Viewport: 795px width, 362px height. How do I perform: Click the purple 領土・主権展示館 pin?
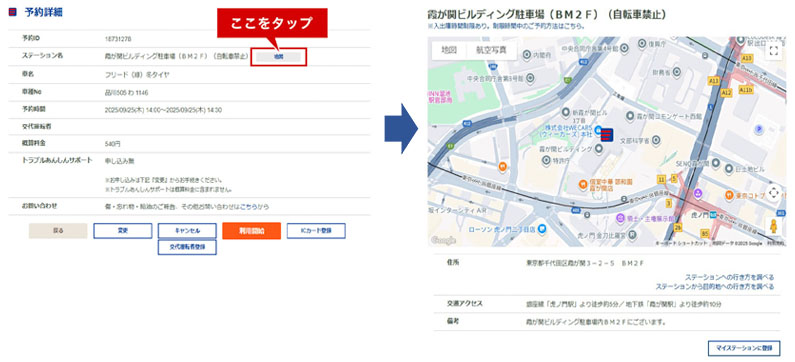[620, 219]
